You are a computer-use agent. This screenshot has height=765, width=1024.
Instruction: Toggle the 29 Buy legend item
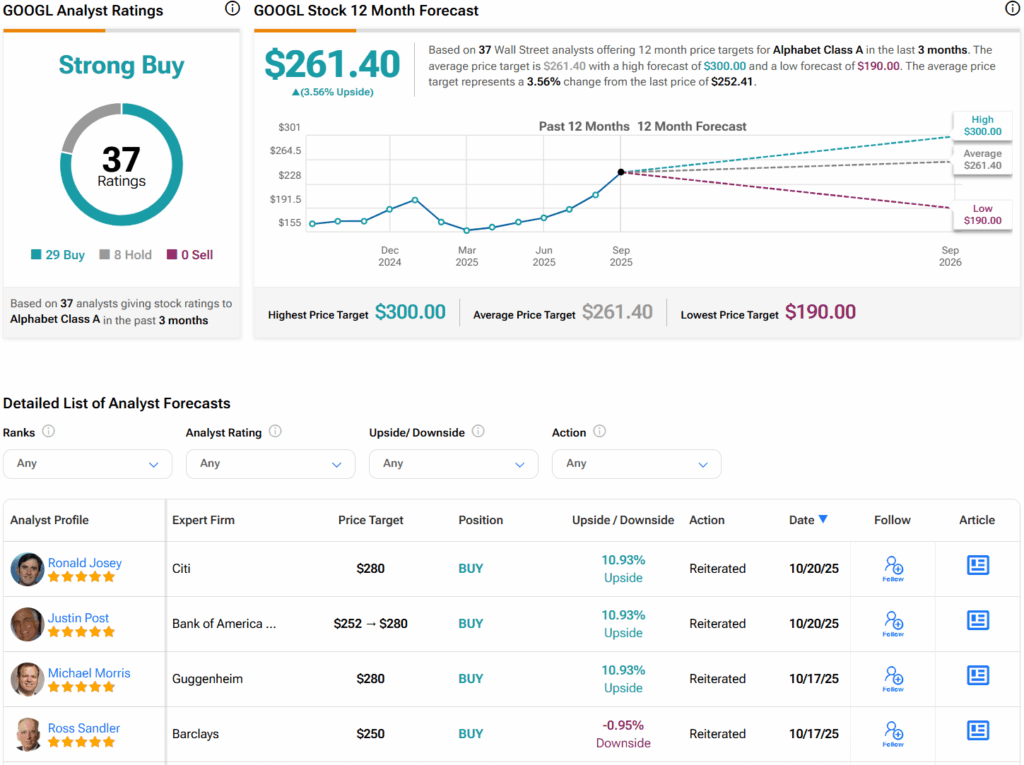pos(58,255)
